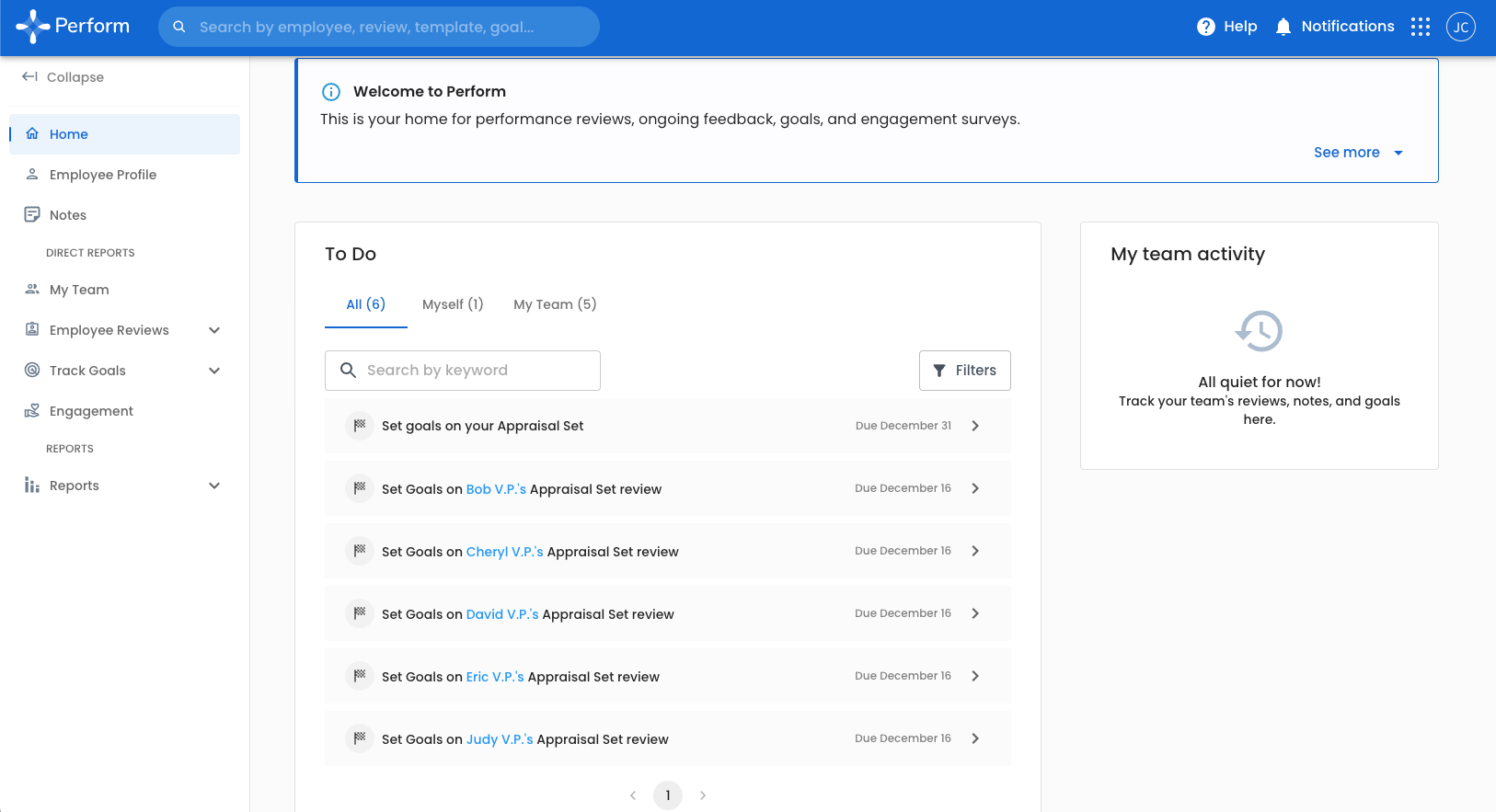The width and height of the screenshot is (1496, 812).
Task: Go to Home in sidebar
Action: tap(125, 134)
